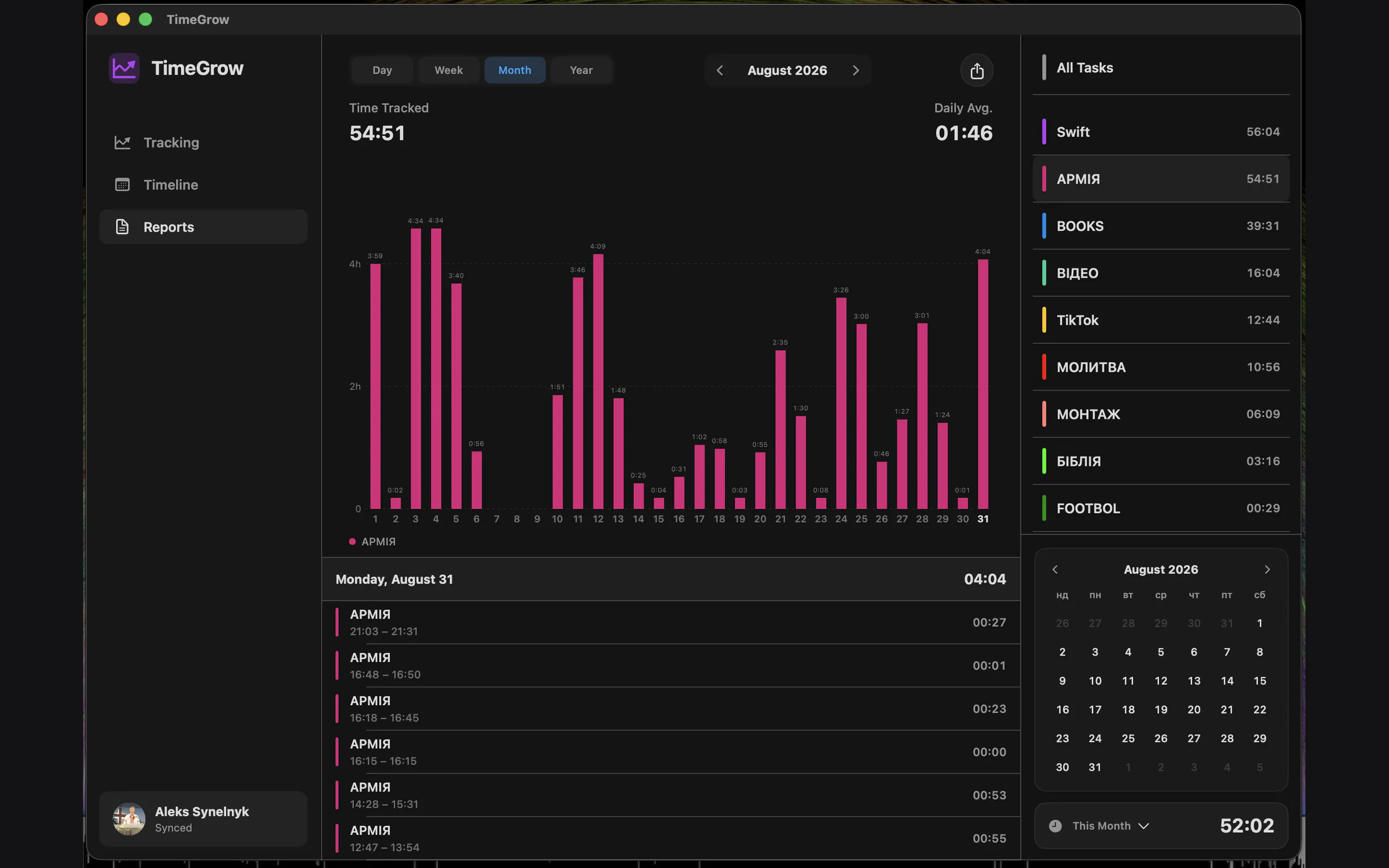Open the АРМІЯ entry 14:28 – 15:31

(671, 795)
